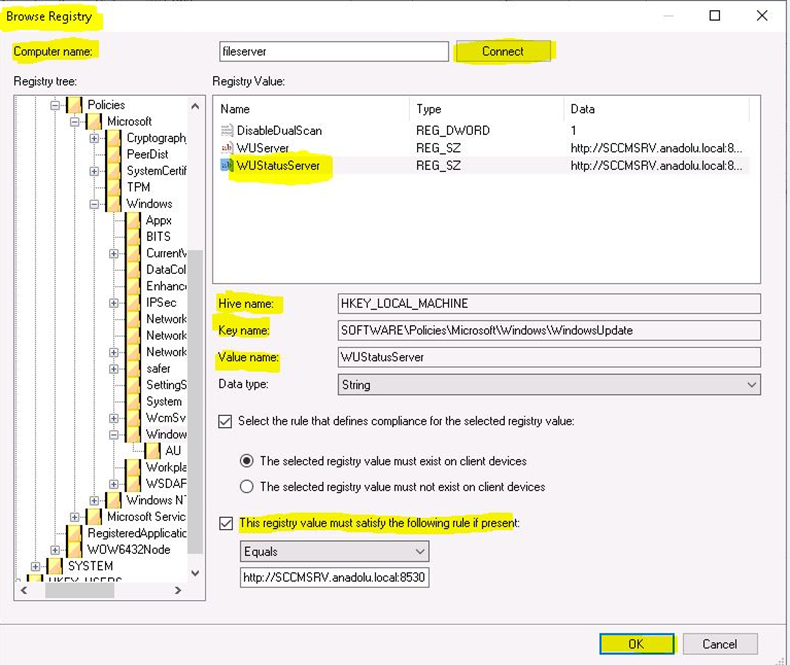The width and height of the screenshot is (790, 665).
Task: Click the Cancel button
Action: (x=720, y=644)
